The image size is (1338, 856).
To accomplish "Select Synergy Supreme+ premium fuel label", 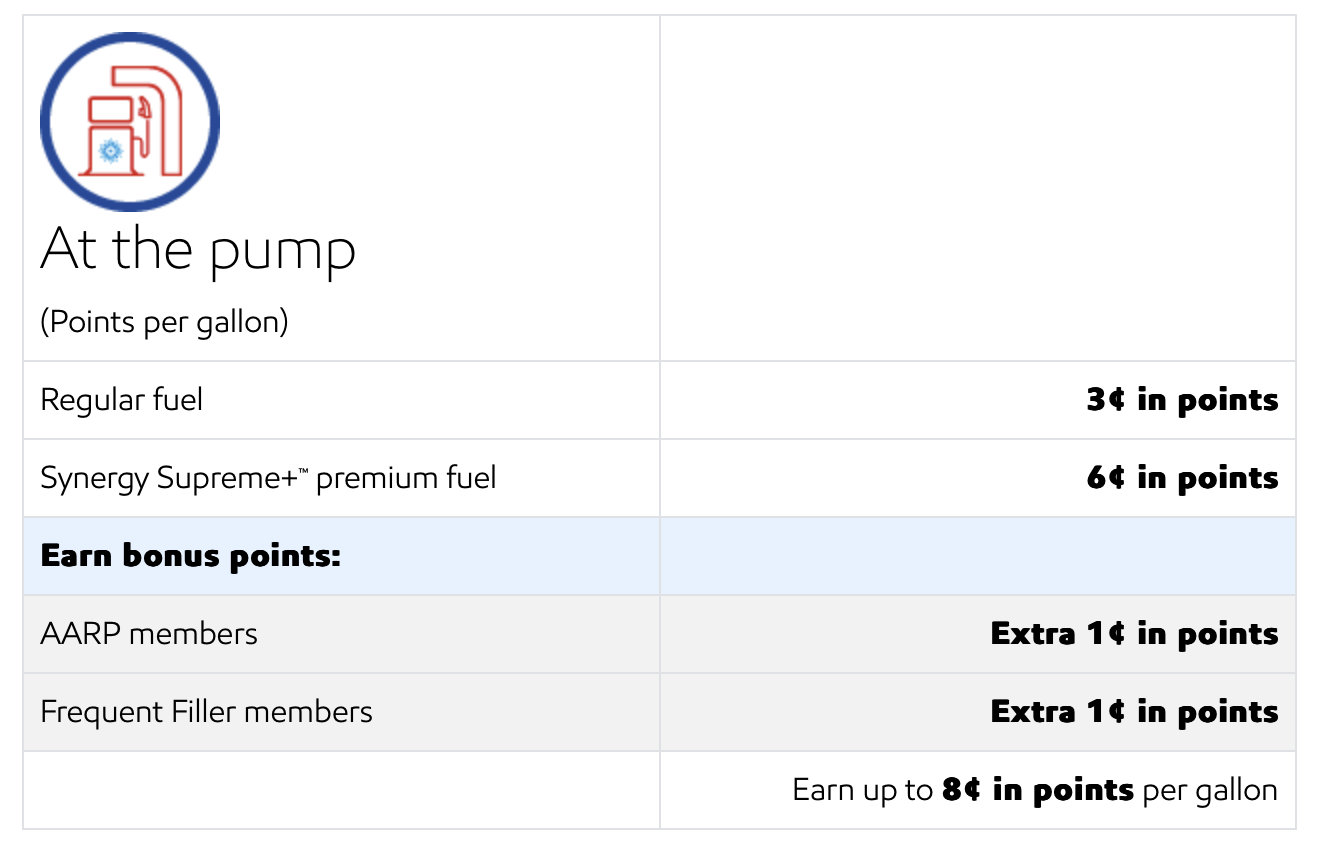I will click(x=268, y=478).
